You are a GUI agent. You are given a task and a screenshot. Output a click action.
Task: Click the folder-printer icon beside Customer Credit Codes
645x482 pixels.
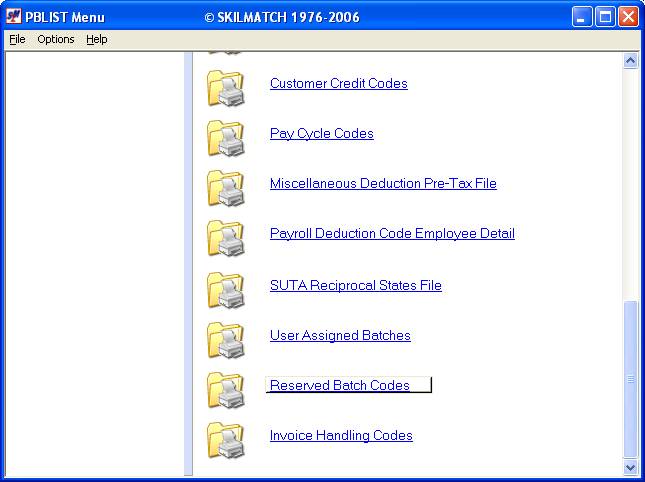(x=226, y=88)
